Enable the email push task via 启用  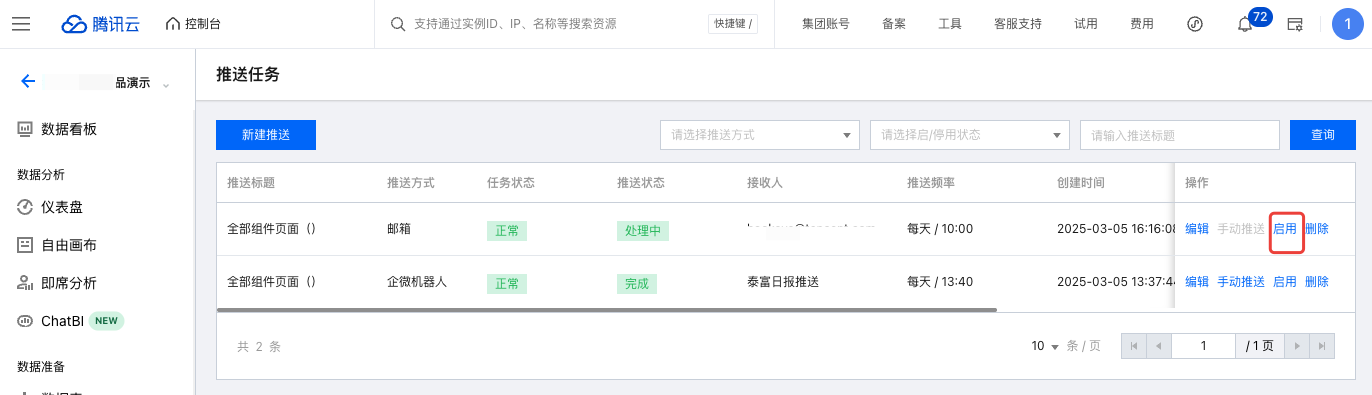coord(1285,229)
